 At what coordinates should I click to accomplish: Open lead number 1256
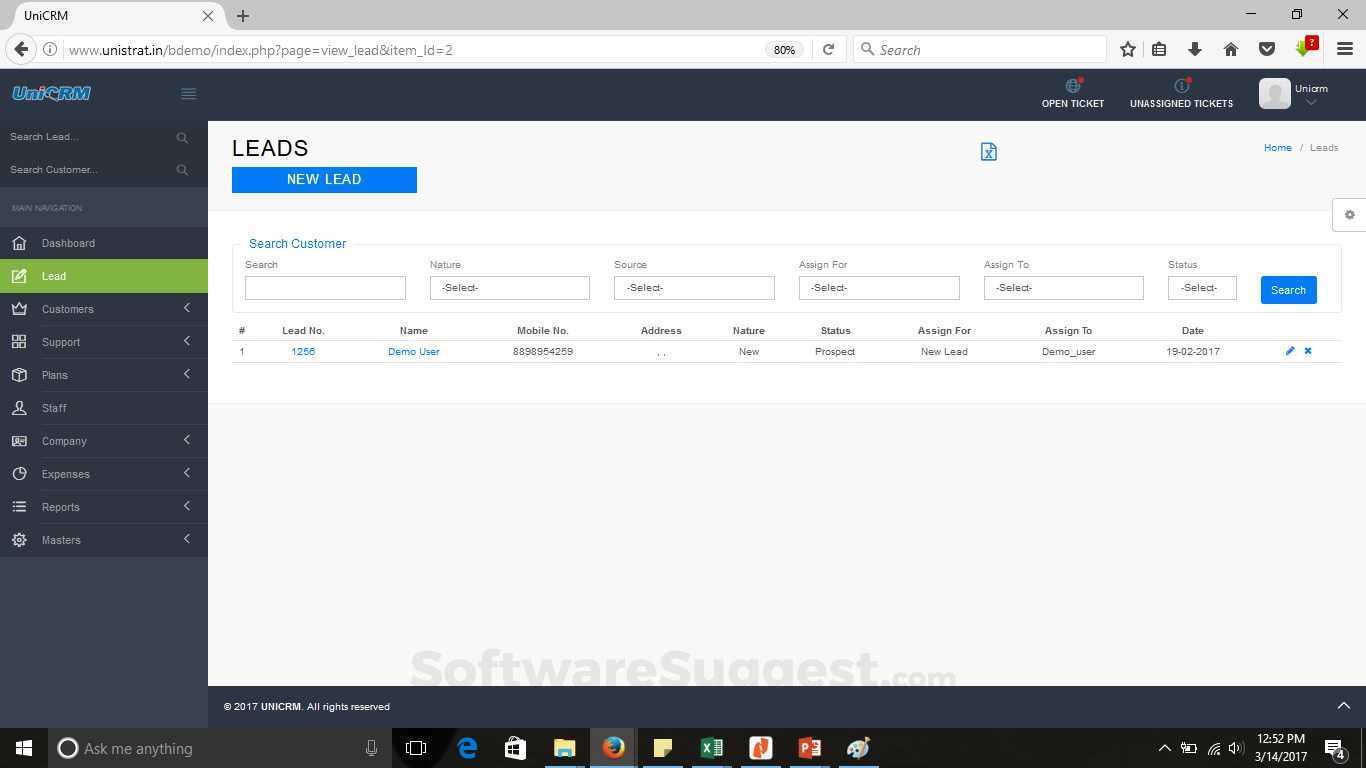(303, 351)
